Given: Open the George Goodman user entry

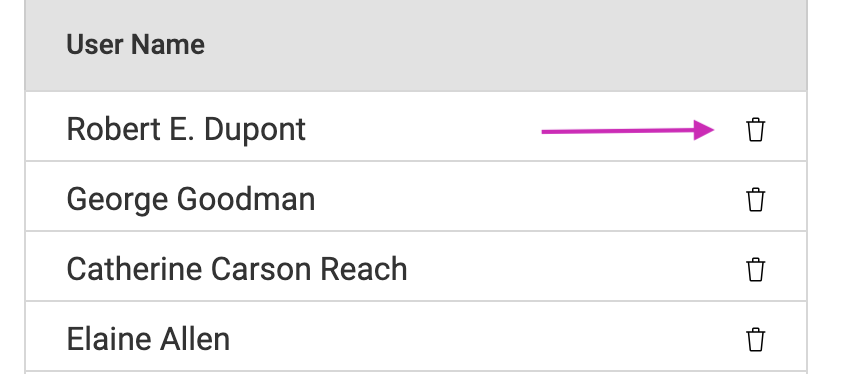Looking at the screenshot, I should click(191, 200).
